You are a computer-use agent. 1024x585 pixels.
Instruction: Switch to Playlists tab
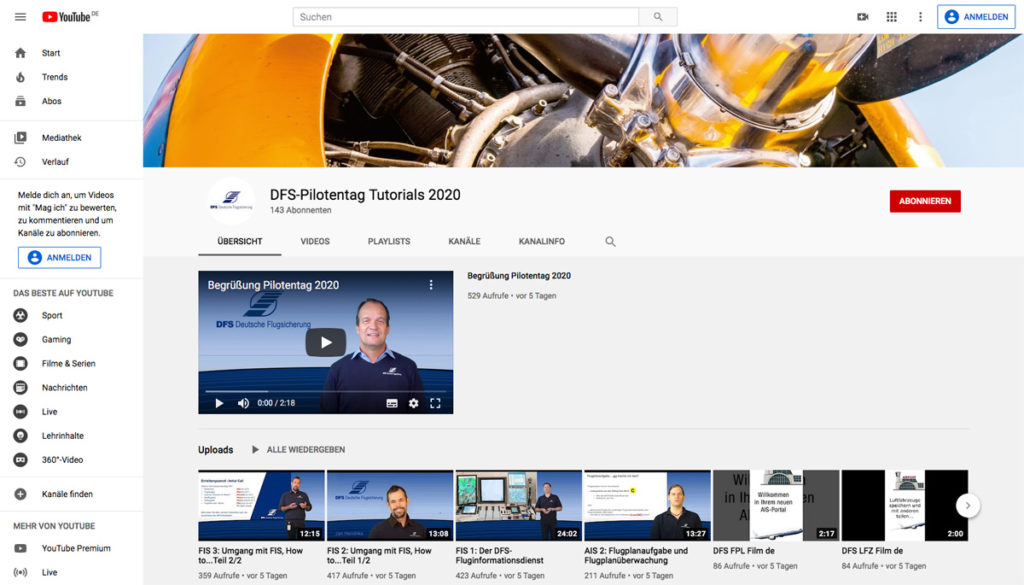click(389, 242)
